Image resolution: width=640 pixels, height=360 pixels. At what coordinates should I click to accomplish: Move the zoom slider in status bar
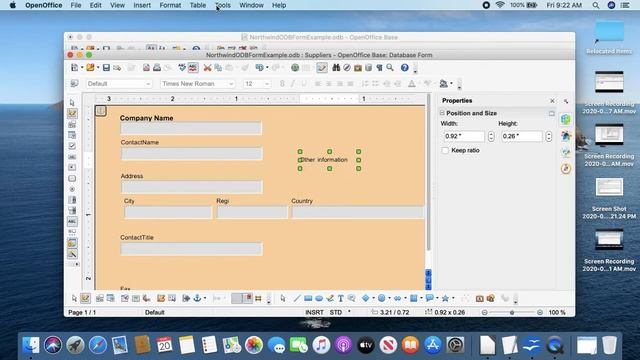tap(512, 313)
